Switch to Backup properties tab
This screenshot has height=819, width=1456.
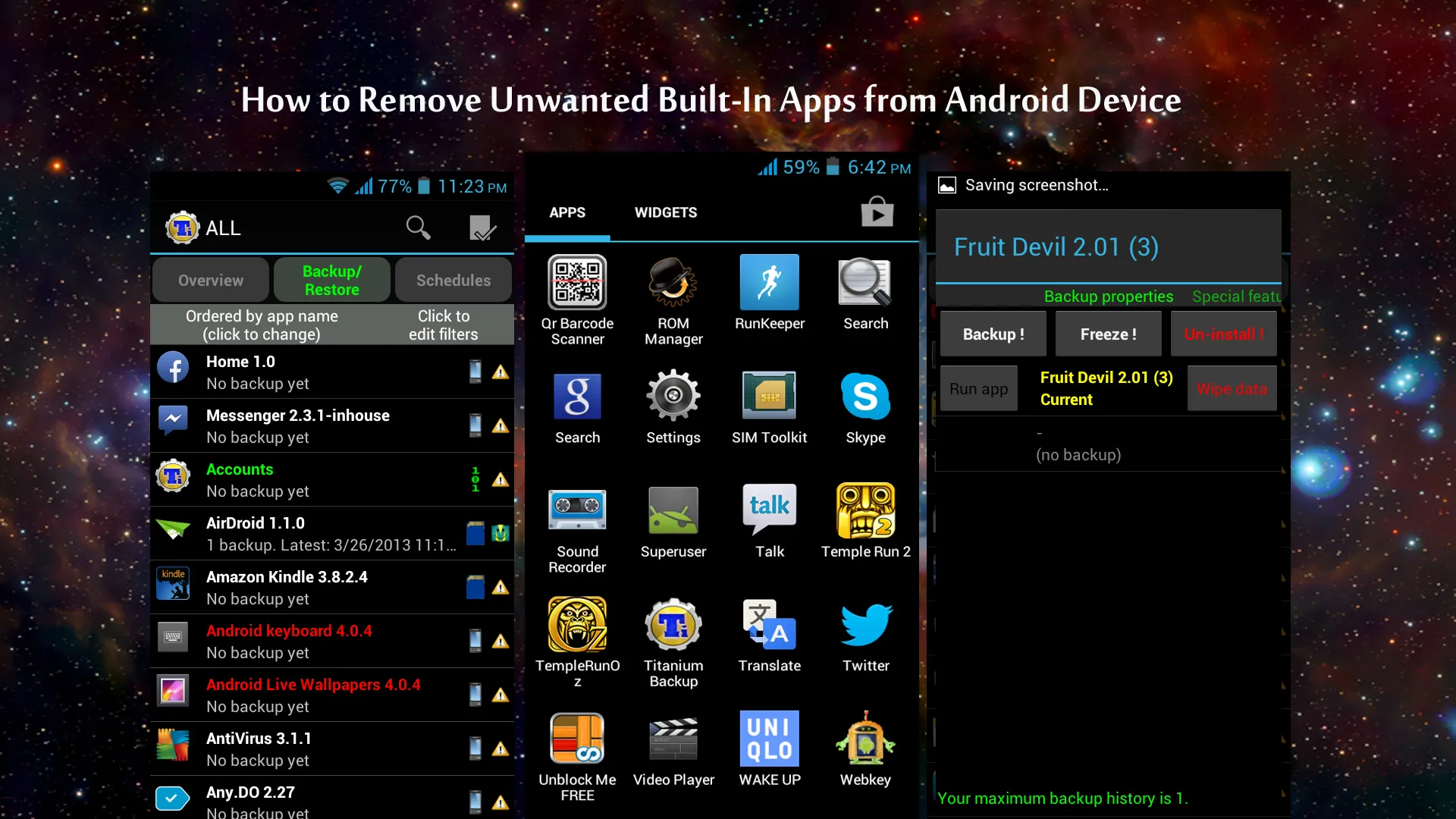point(1108,297)
